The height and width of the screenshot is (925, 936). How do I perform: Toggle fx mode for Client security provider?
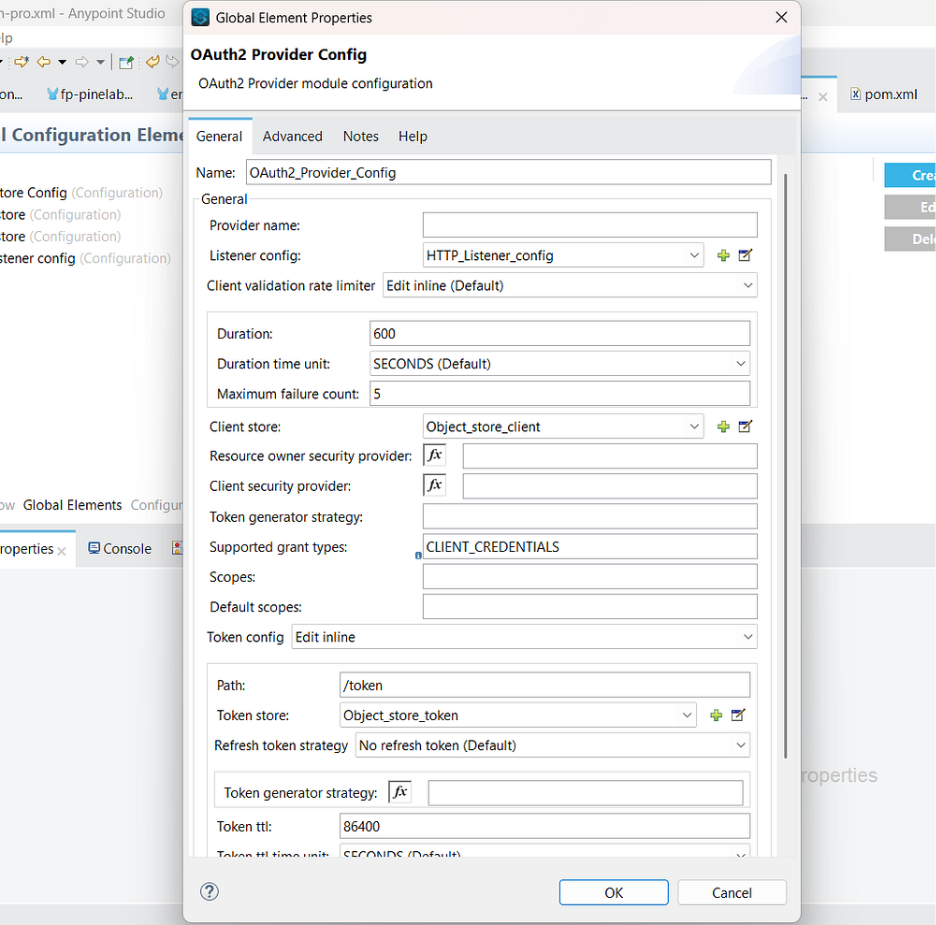pyautogui.click(x=434, y=484)
